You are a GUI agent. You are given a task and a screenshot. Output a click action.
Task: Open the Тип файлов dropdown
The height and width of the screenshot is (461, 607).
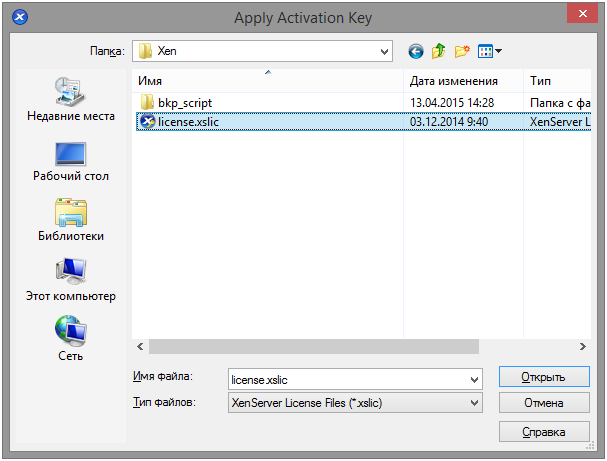click(475, 403)
